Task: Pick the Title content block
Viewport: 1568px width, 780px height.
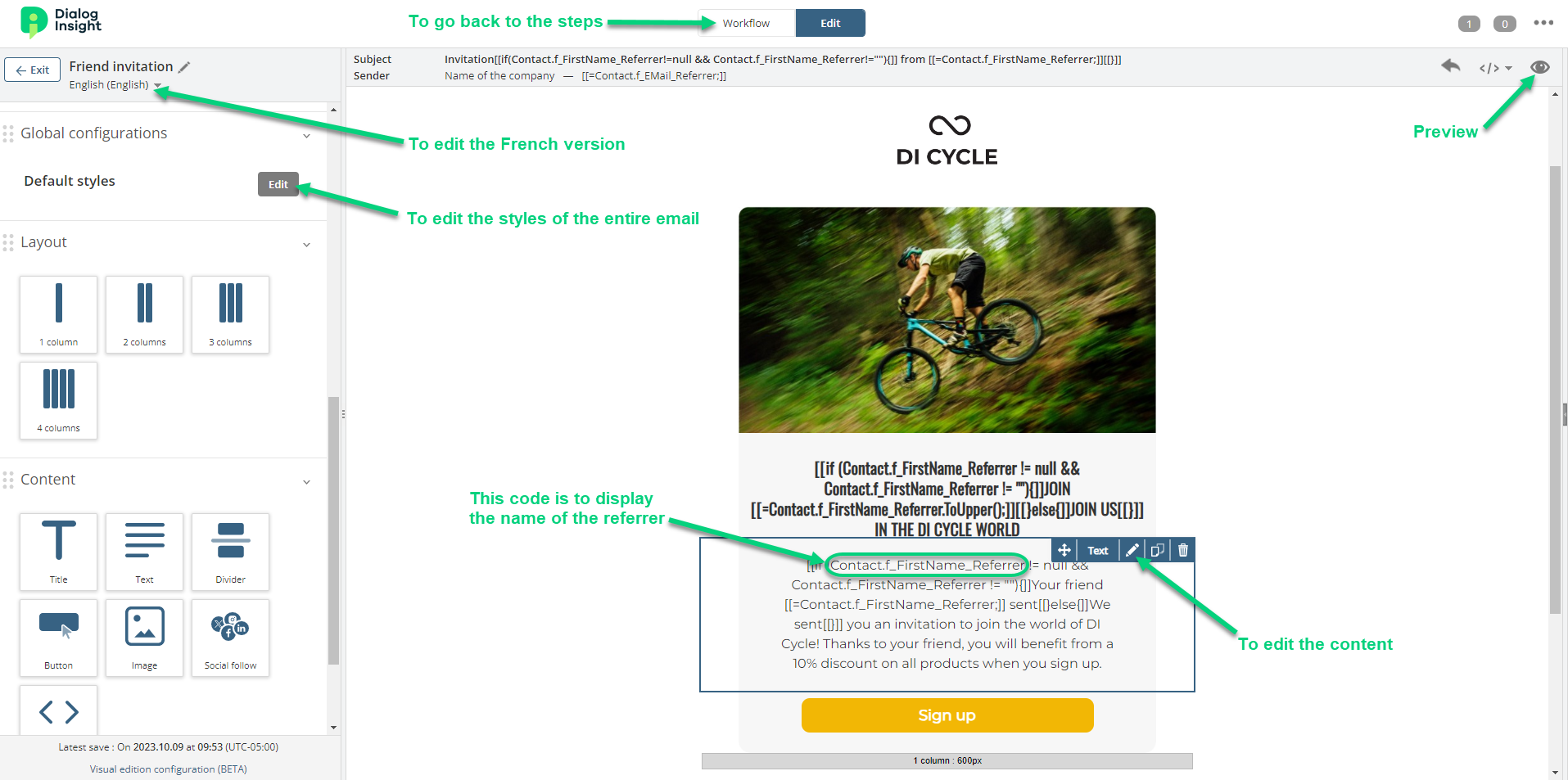Action: tap(58, 552)
